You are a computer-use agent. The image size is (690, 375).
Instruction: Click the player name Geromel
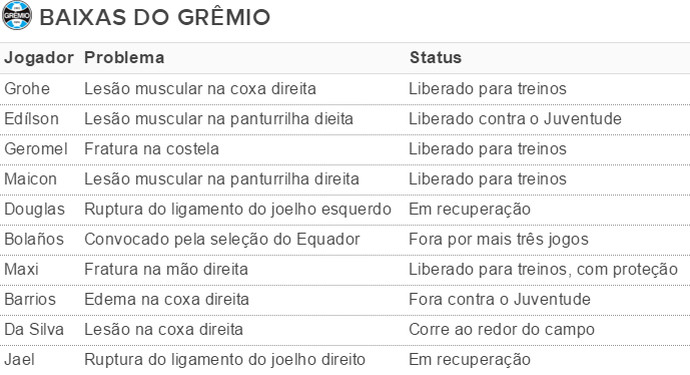click(x=36, y=149)
